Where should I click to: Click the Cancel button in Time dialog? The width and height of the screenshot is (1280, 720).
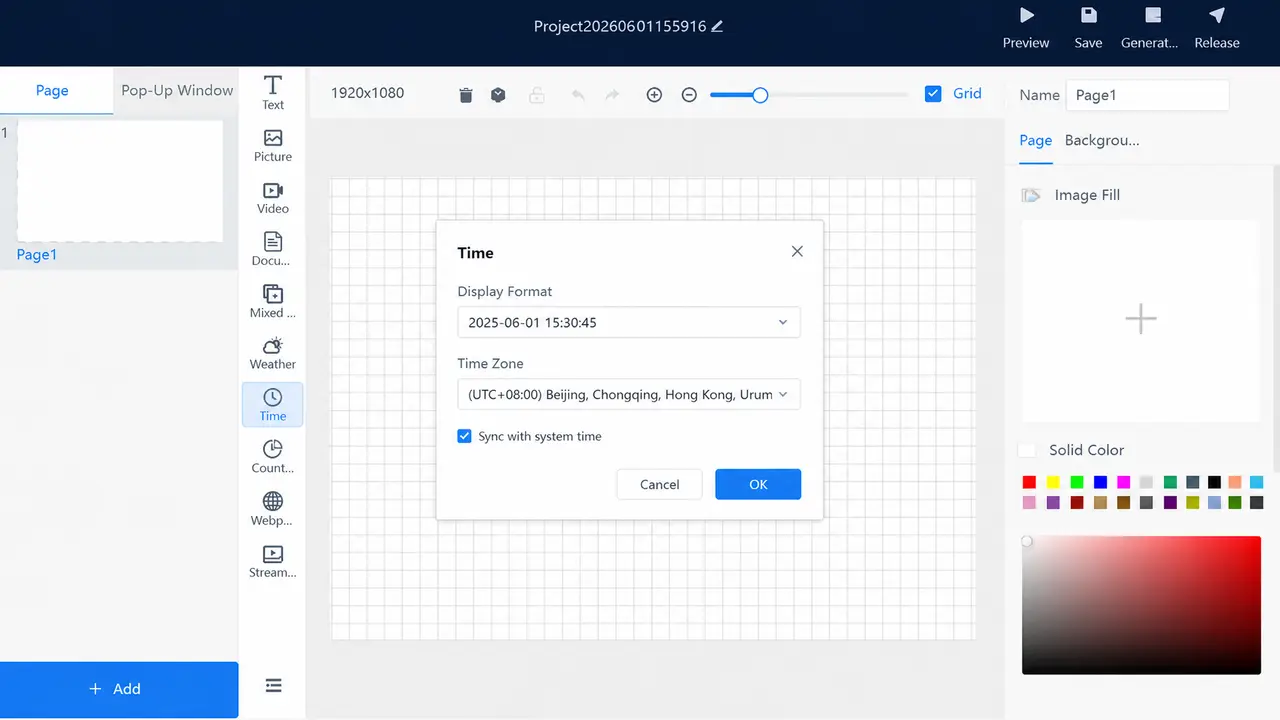659,484
